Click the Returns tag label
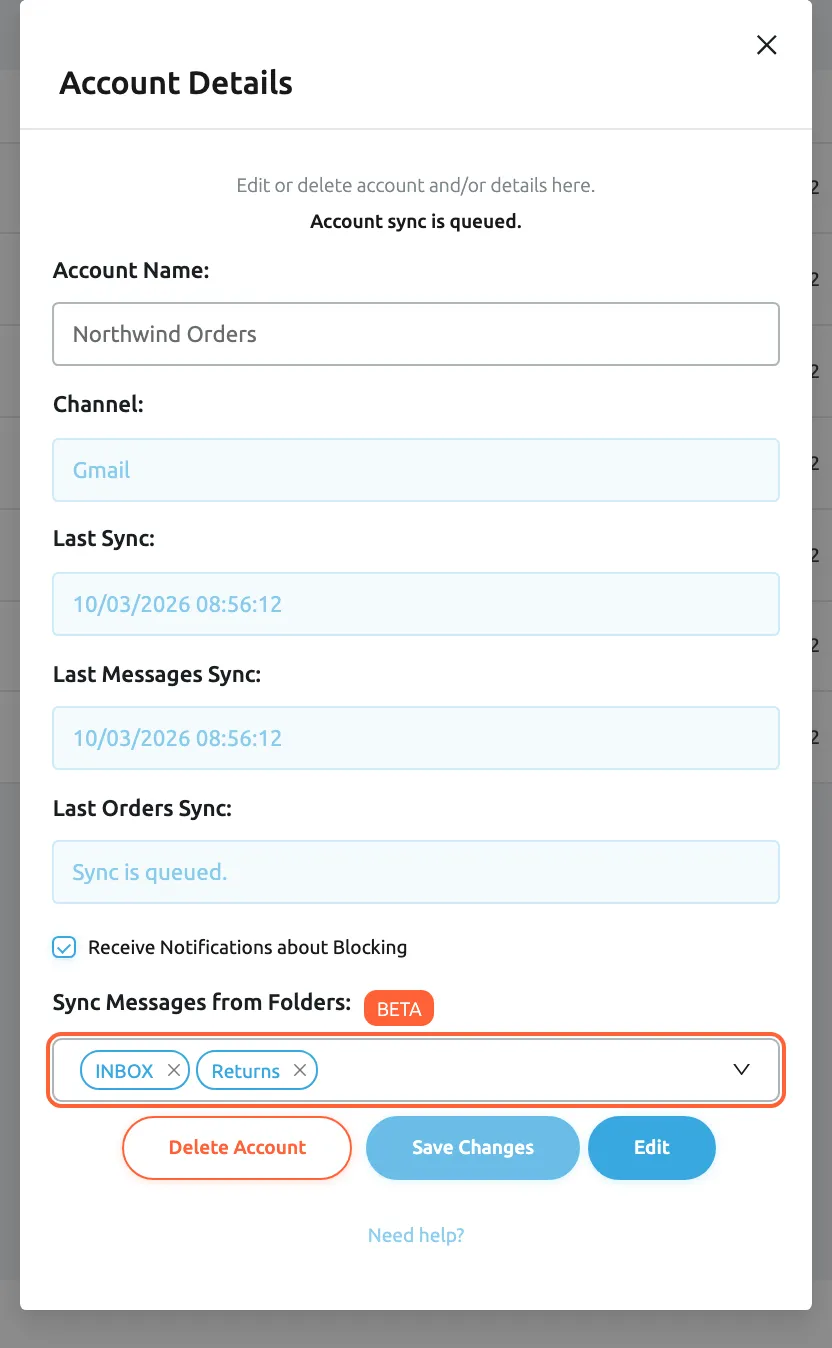The image size is (832, 1348). (246, 1071)
